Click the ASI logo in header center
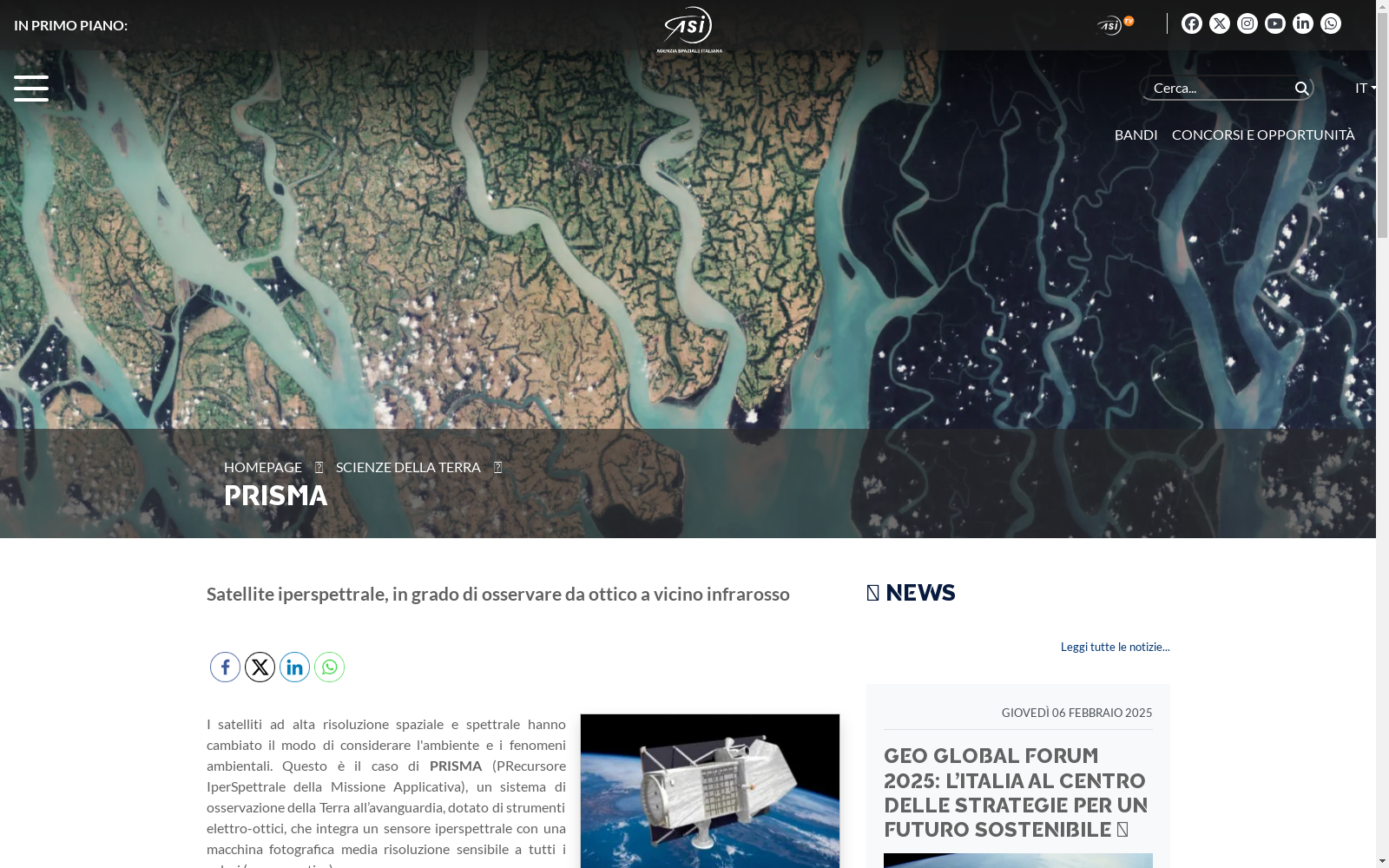The width and height of the screenshot is (1389, 868). tap(689, 30)
